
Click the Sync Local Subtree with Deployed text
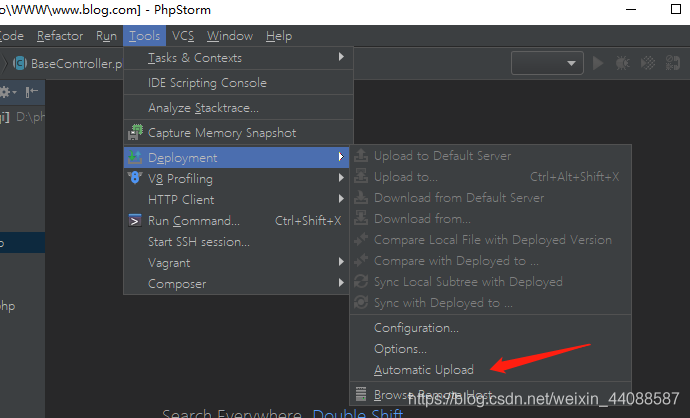(x=468, y=282)
